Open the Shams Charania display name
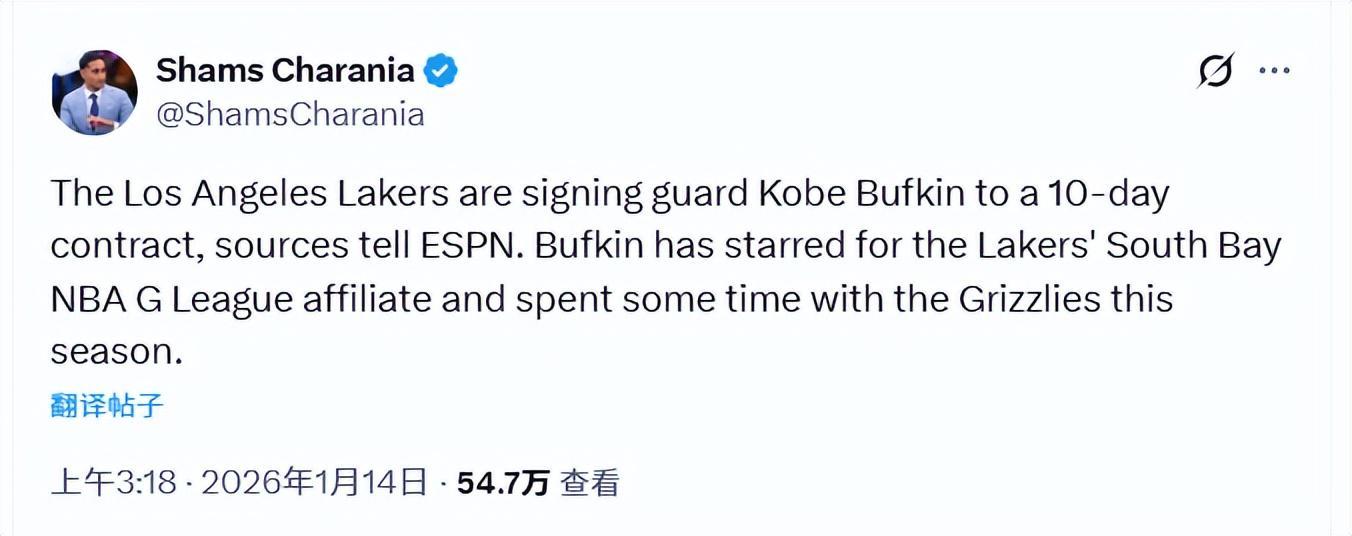 (284, 71)
